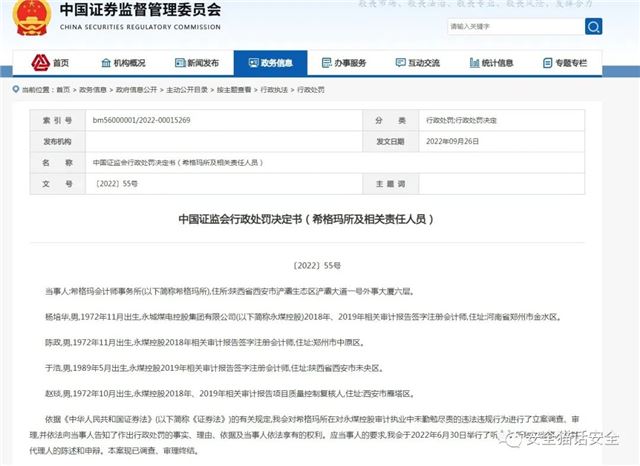Click the bar chart icon beside 统计信息
640x466 pixels.
click(x=474, y=63)
